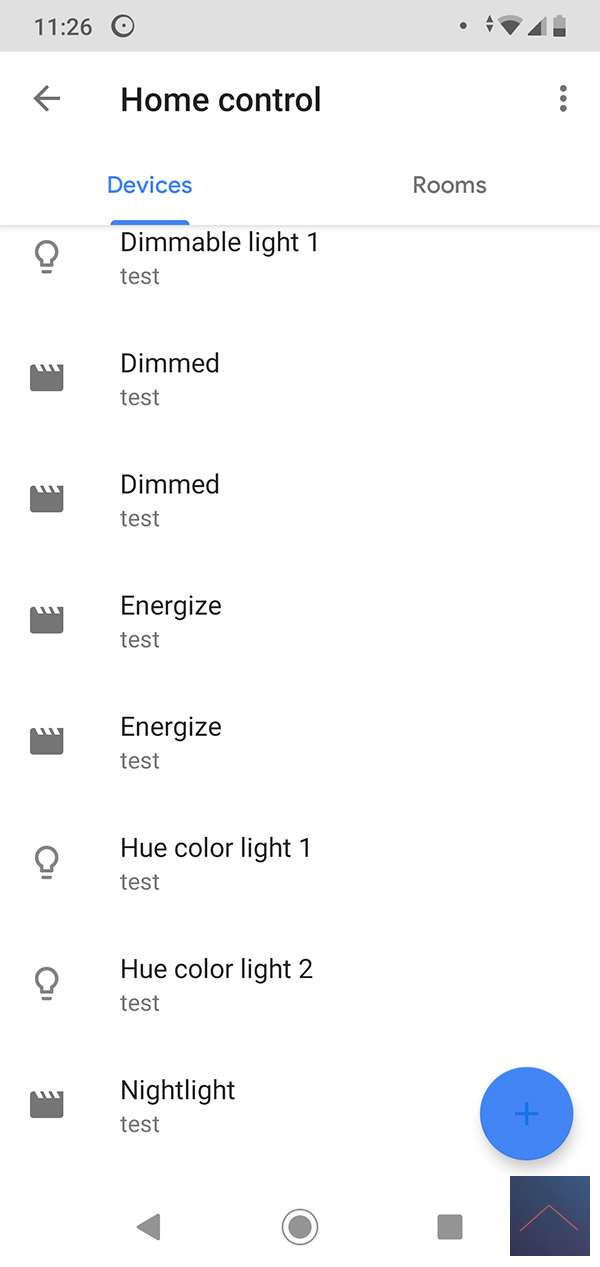
Task: Switch to the Rooms tab
Action: pos(449,185)
